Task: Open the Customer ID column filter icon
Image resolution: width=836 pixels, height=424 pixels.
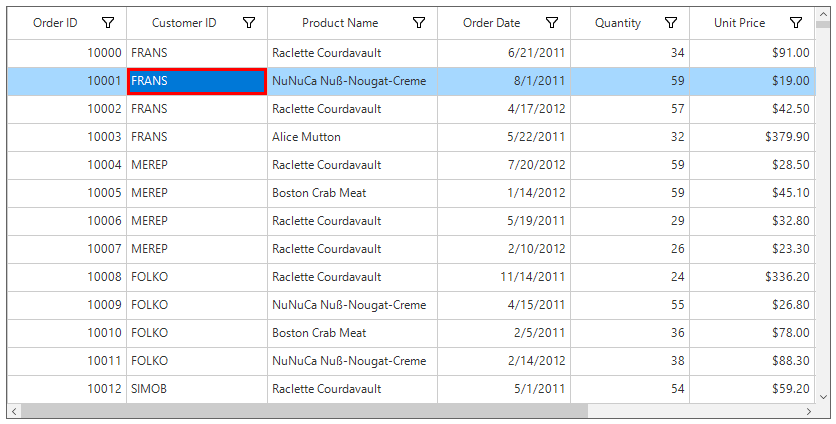Action: point(249,22)
